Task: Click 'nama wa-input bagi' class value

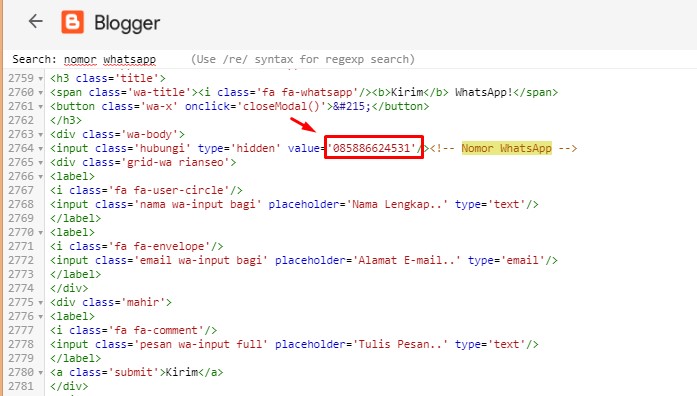Action: (x=197, y=204)
